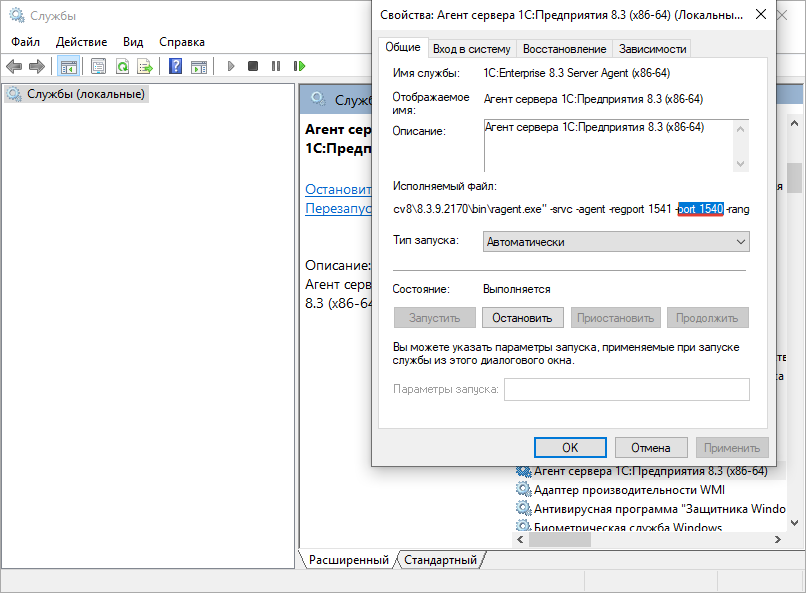Select the gear icon beside Антивирусная программа

point(523,508)
